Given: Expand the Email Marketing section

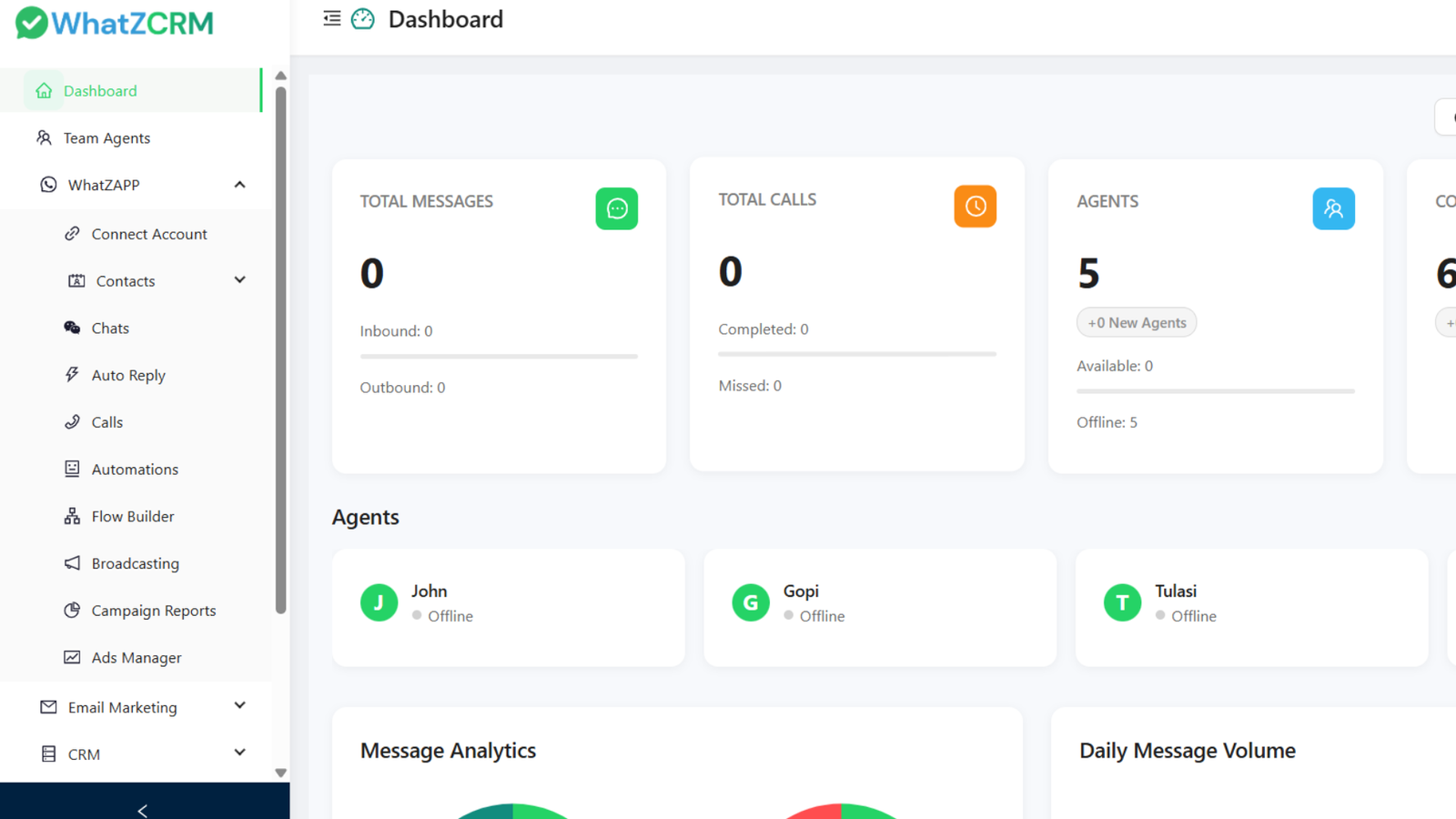Looking at the screenshot, I should point(239,705).
